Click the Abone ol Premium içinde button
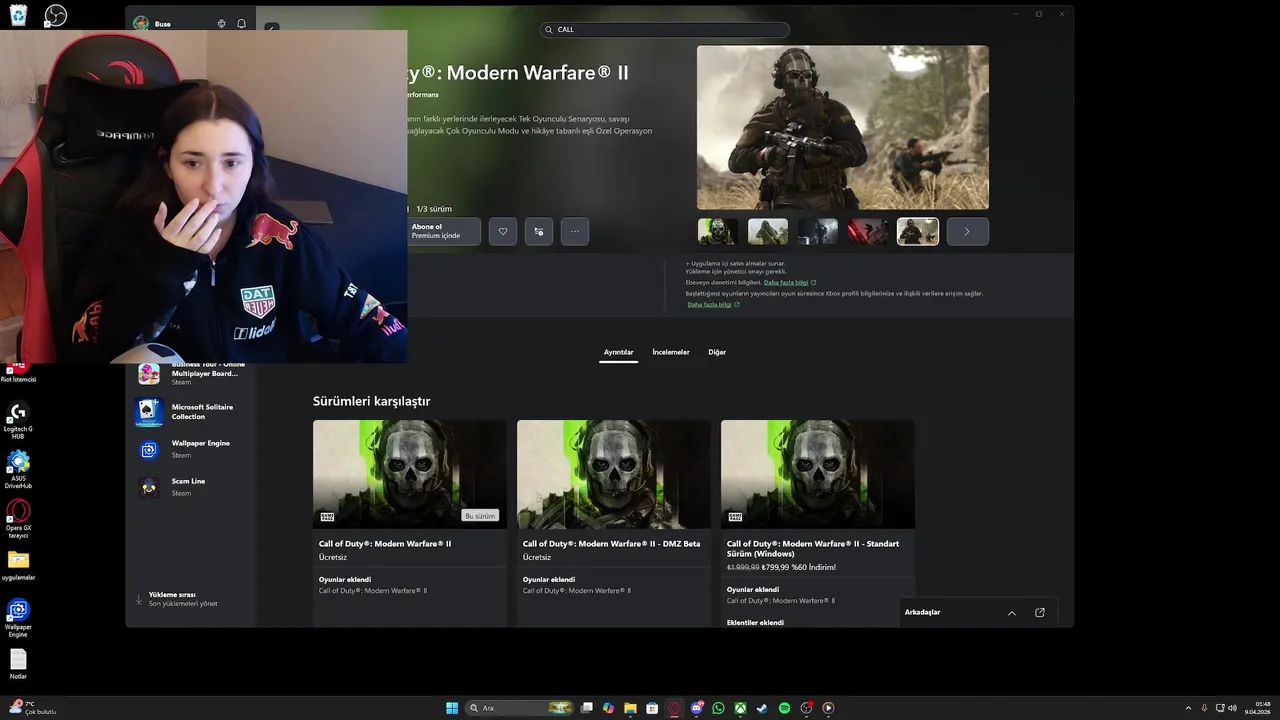1280x720 pixels. pos(444,231)
